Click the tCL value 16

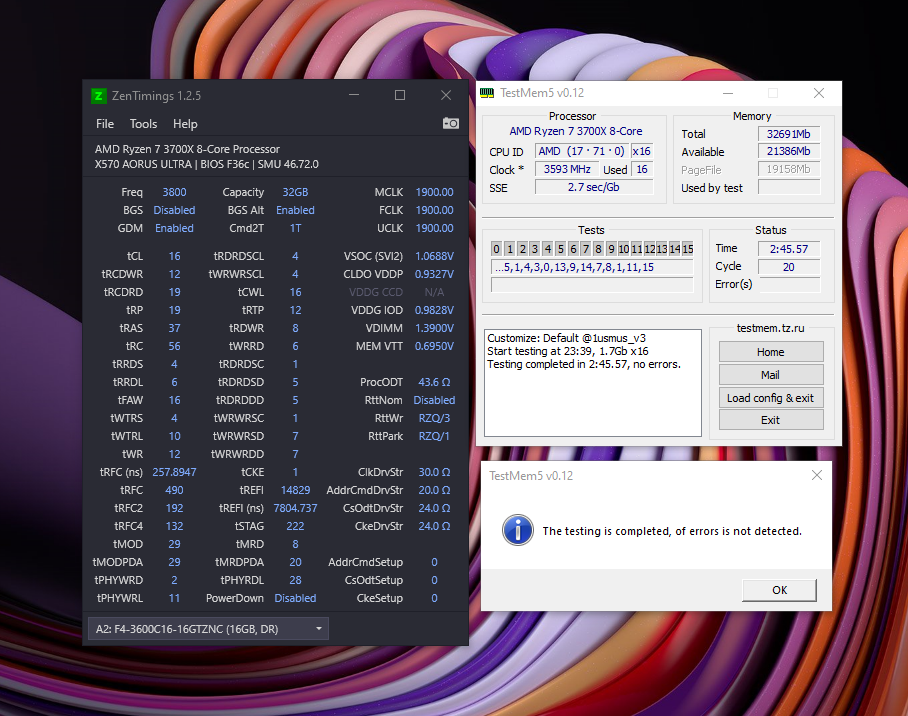coord(174,255)
